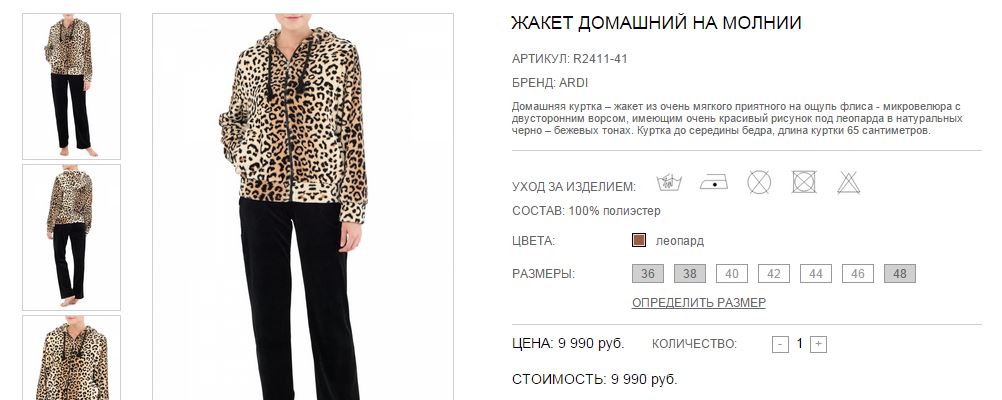The width and height of the screenshot is (1002, 400).
Task: Select size 48
Action: coord(900,273)
